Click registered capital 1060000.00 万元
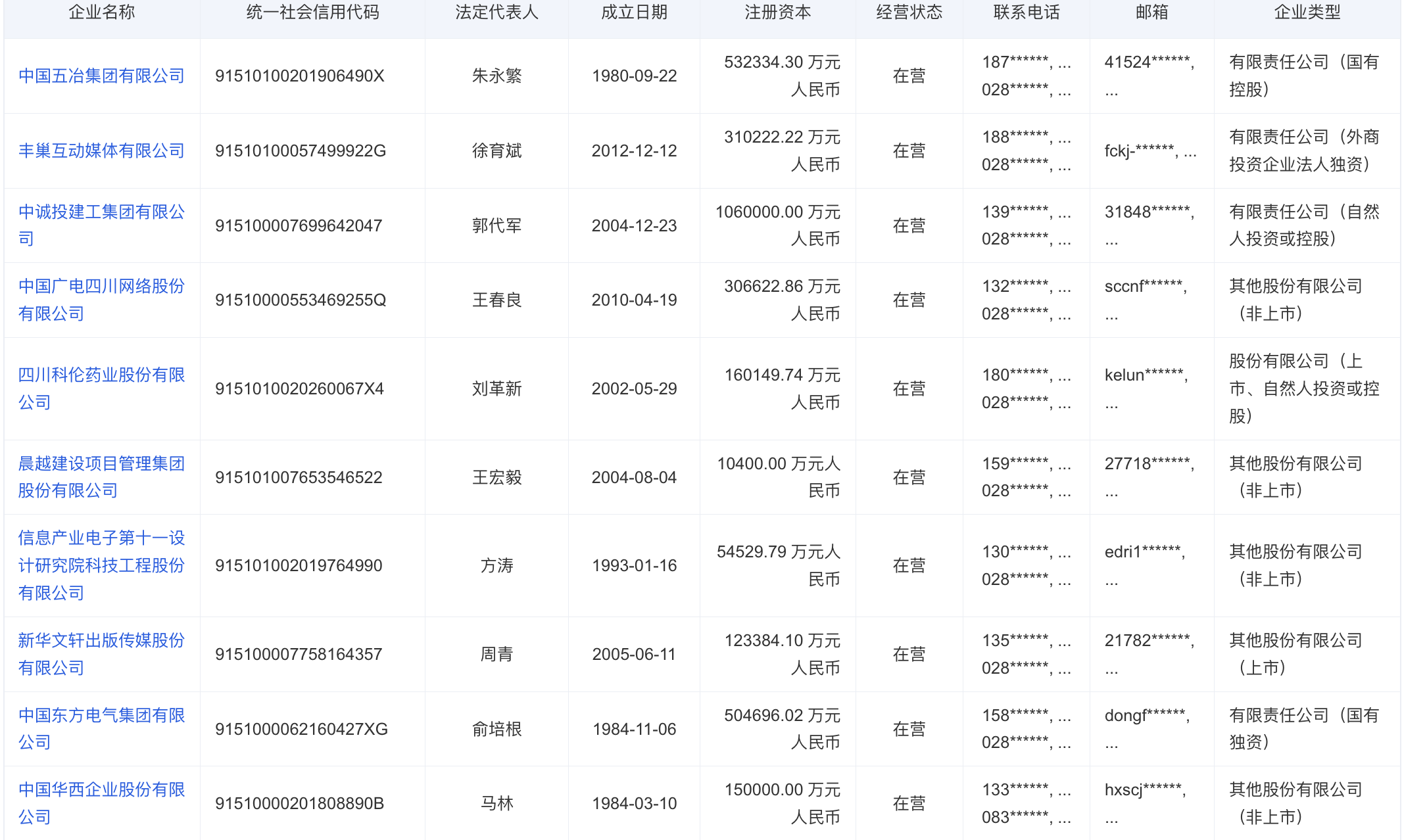Screen dimensions: 1402x840 777,212
